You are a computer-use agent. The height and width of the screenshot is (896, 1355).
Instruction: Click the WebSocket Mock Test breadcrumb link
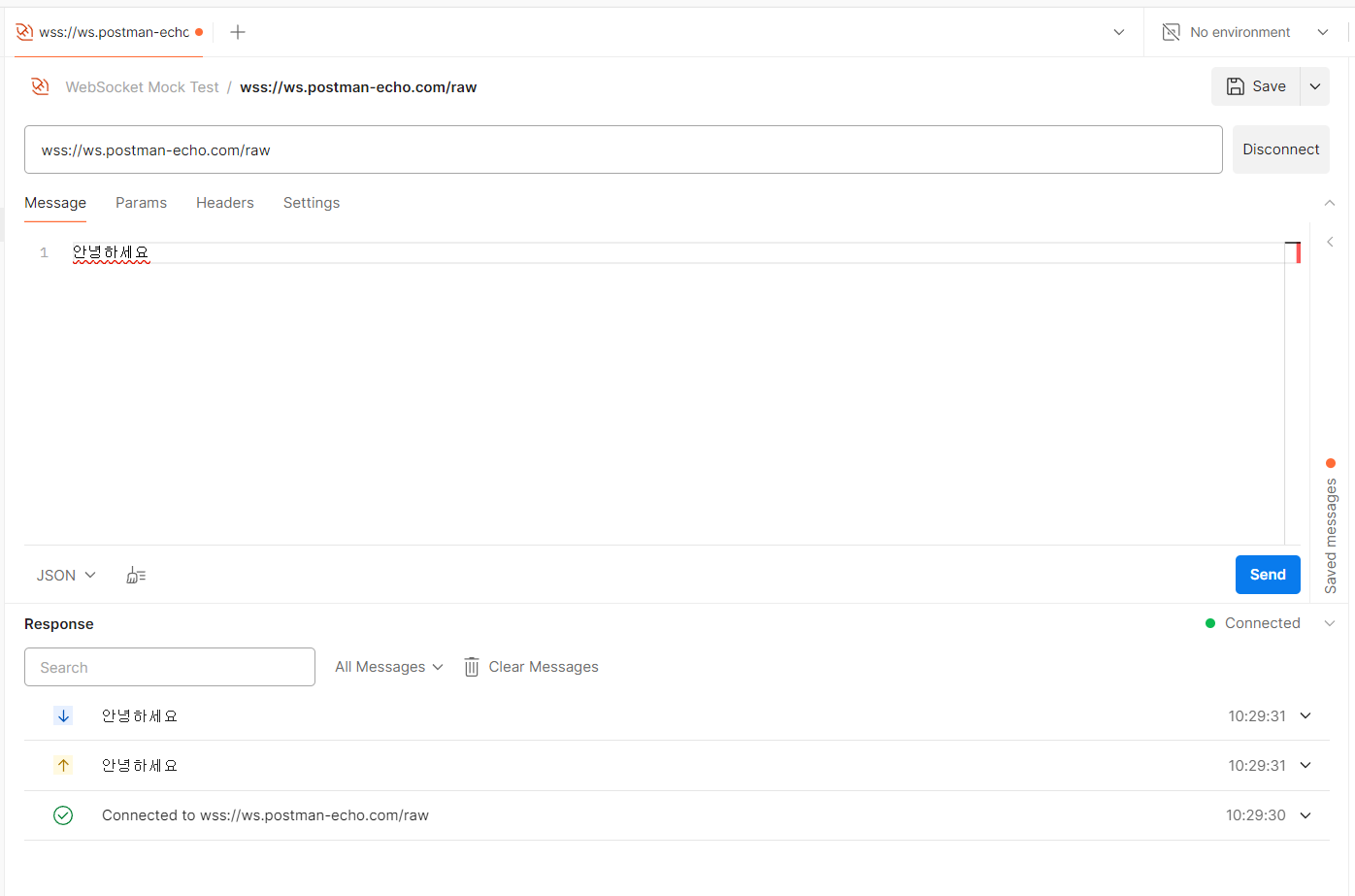point(142,87)
